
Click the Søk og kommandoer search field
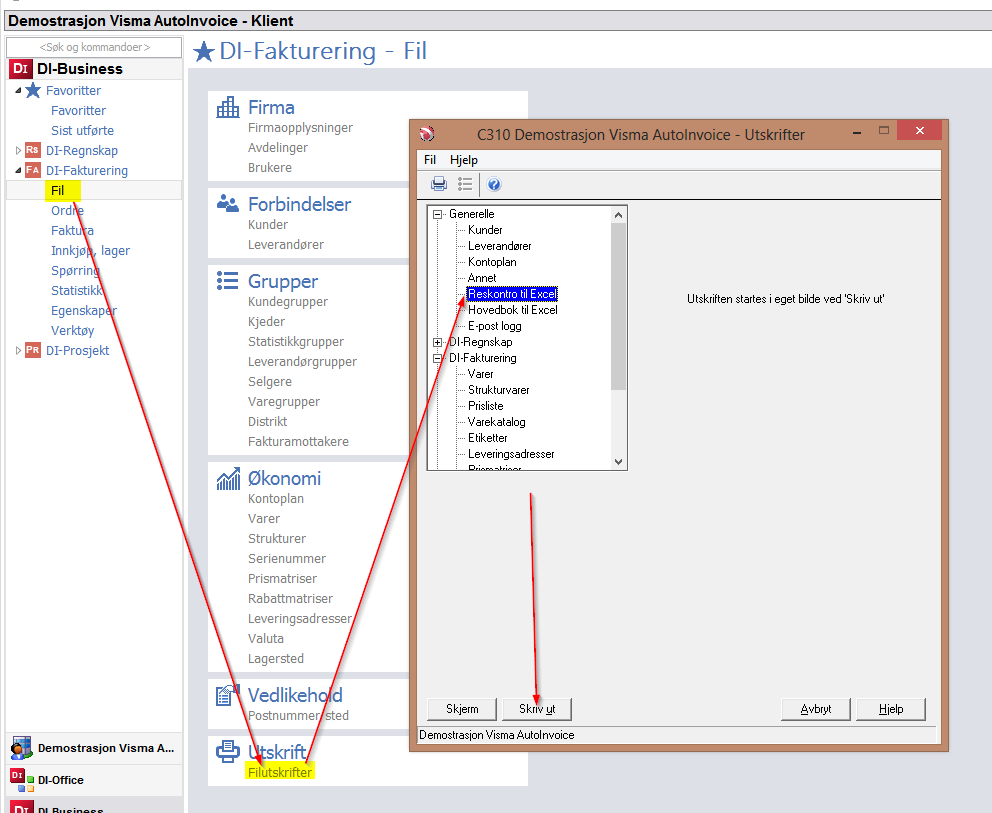(94, 47)
